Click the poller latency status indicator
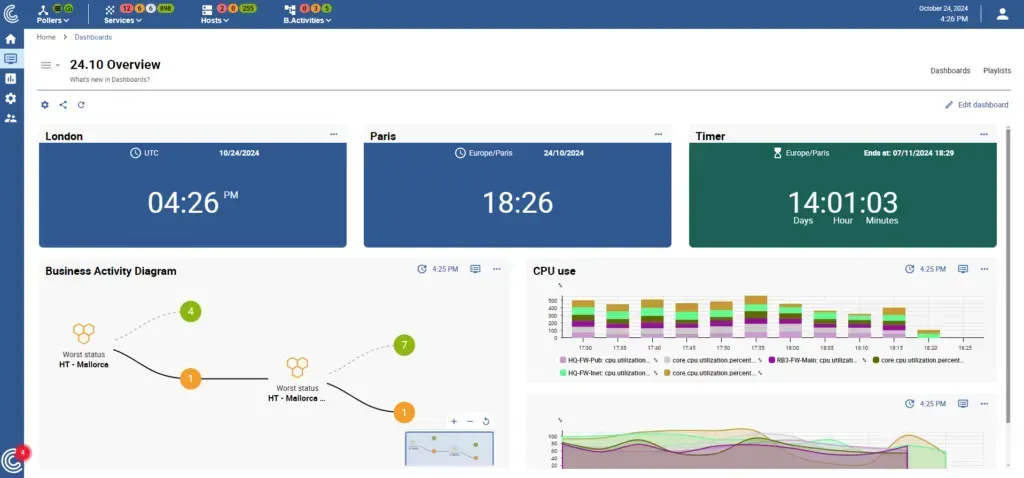 click(x=69, y=8)
